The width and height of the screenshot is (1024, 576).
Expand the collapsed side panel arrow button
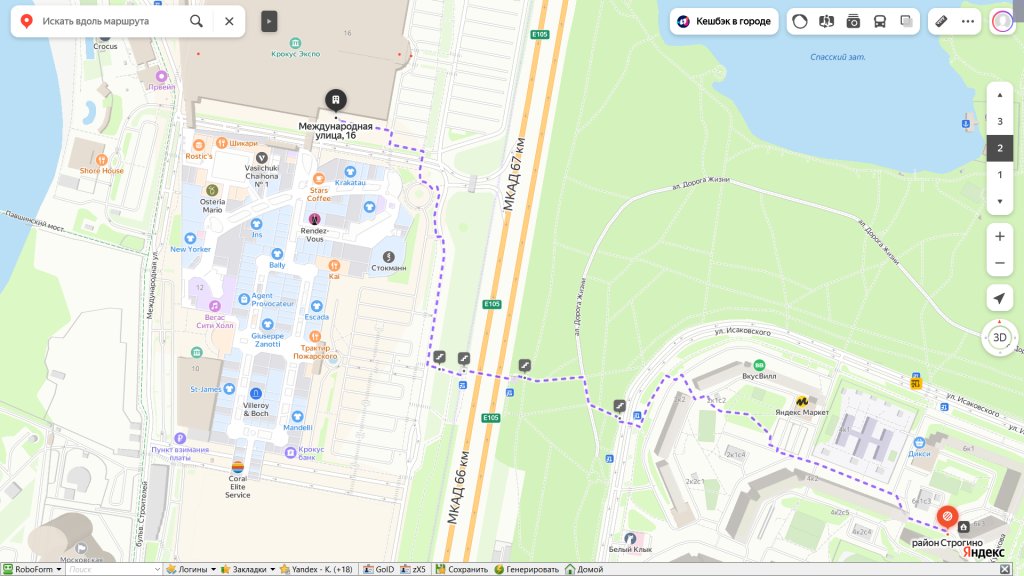tap(269, 21)
